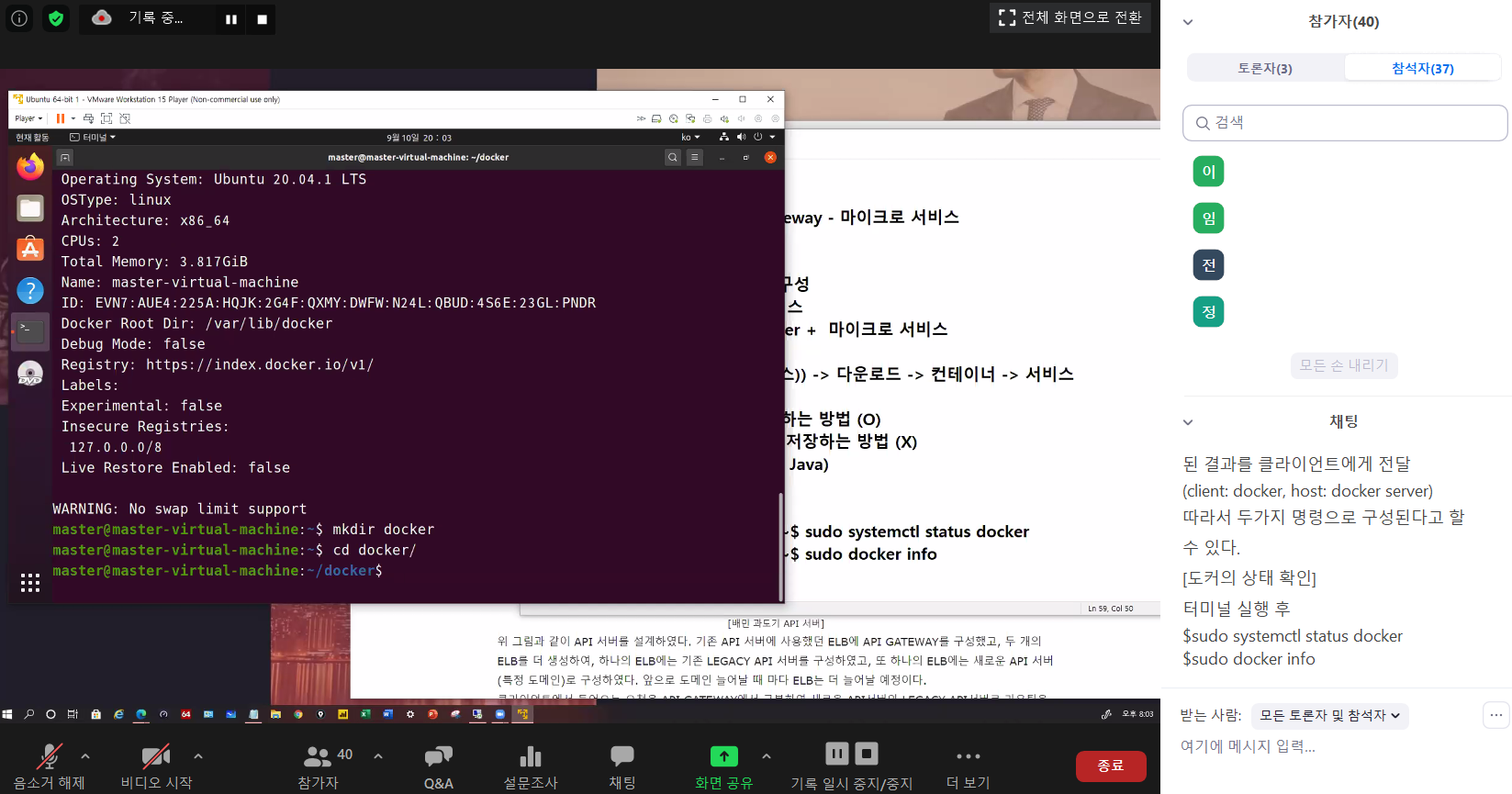Click the red End (종료) button
The height and width of the screenshot is (794, 1512).
1110,766
